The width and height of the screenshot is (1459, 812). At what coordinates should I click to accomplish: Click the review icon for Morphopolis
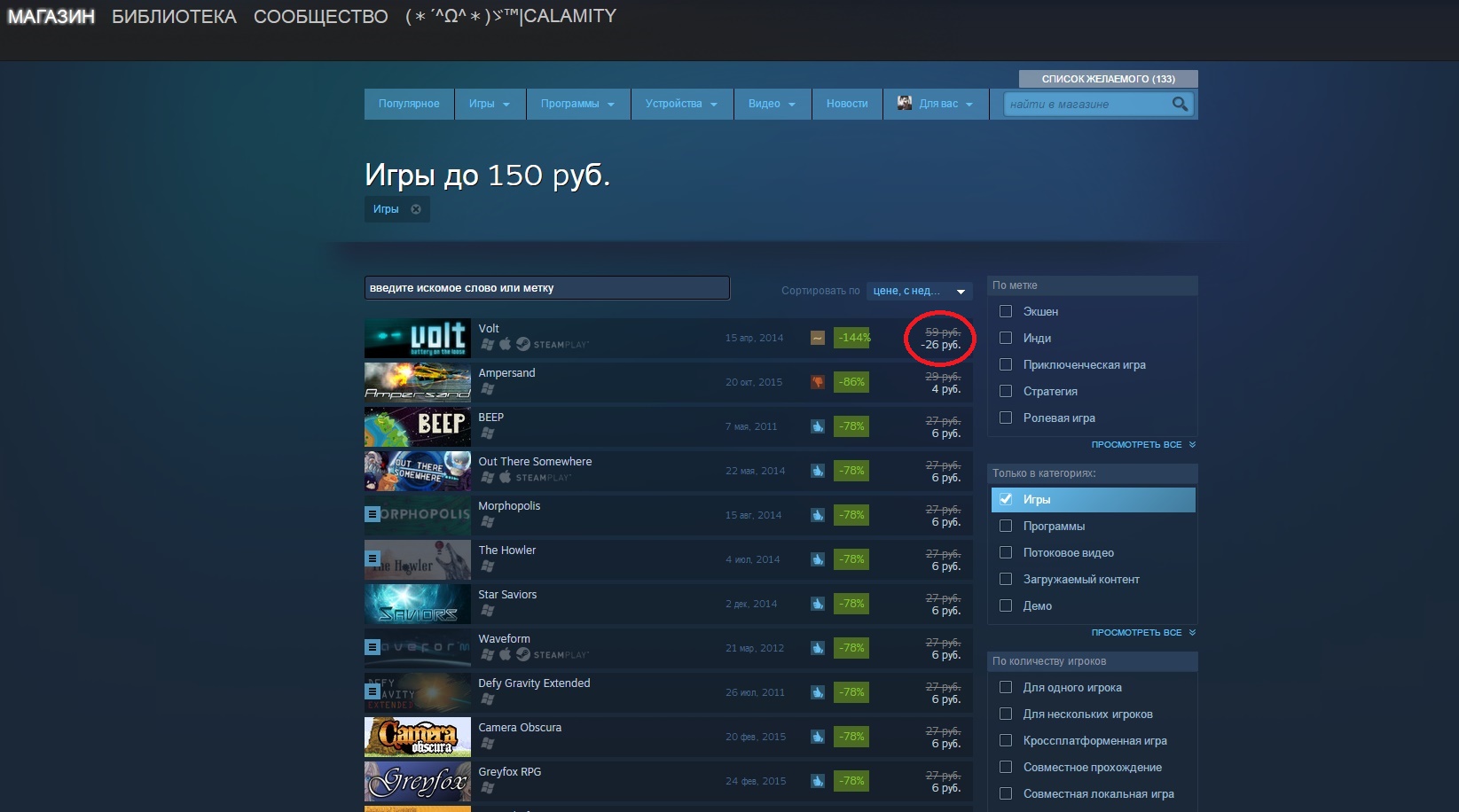(x=818, y=515)
